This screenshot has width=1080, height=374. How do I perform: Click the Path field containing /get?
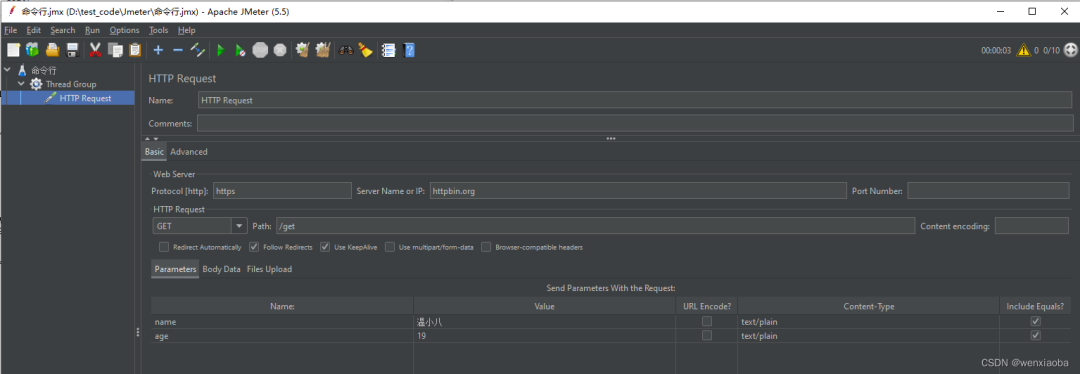(595, 226)
